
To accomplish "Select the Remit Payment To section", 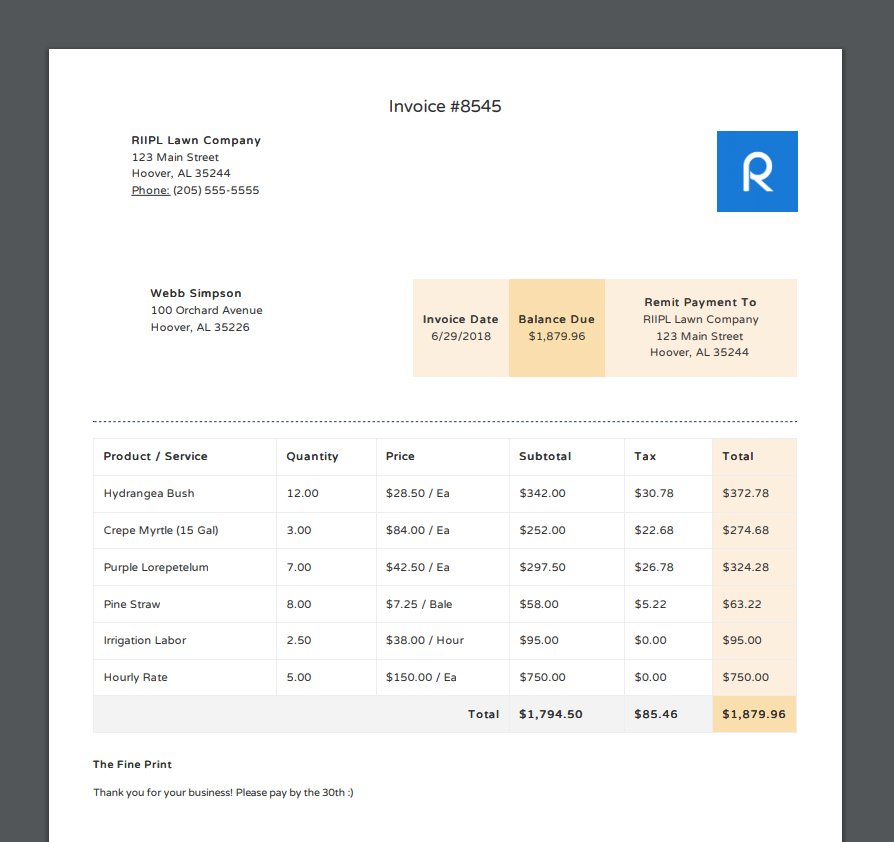I will click(699, 327).
